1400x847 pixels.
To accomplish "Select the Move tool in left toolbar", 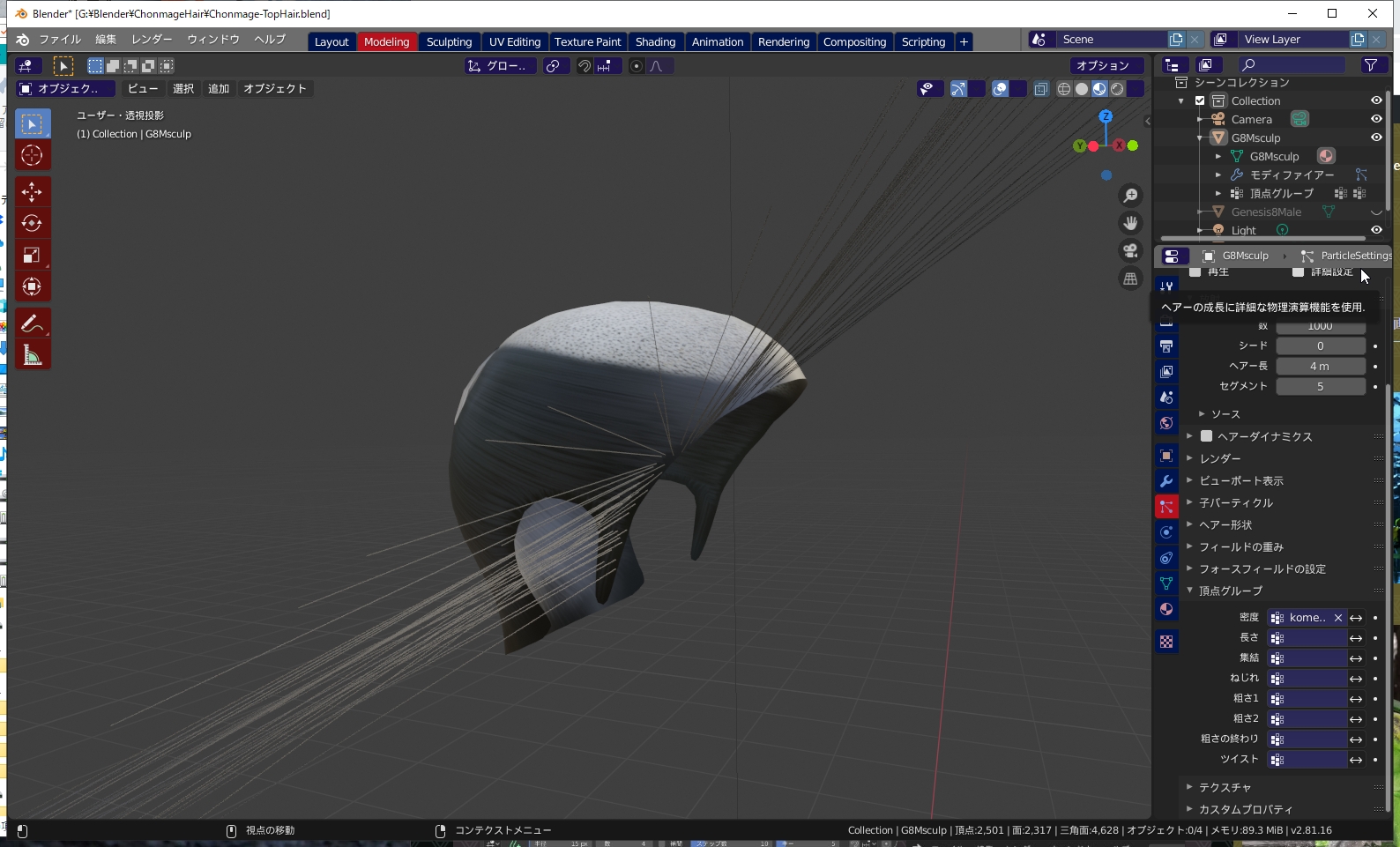I will click(x=32, y=192).
